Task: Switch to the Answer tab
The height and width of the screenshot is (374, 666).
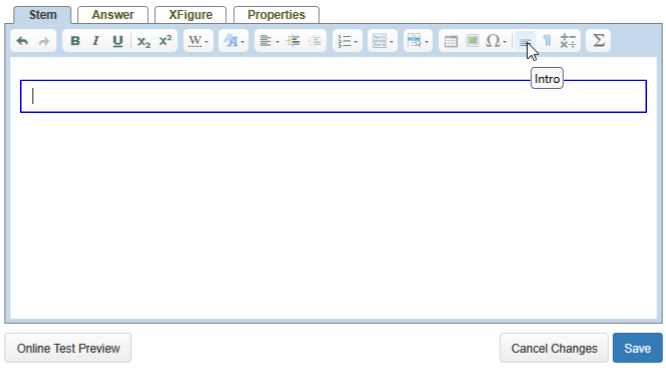Action: point(113,15)
